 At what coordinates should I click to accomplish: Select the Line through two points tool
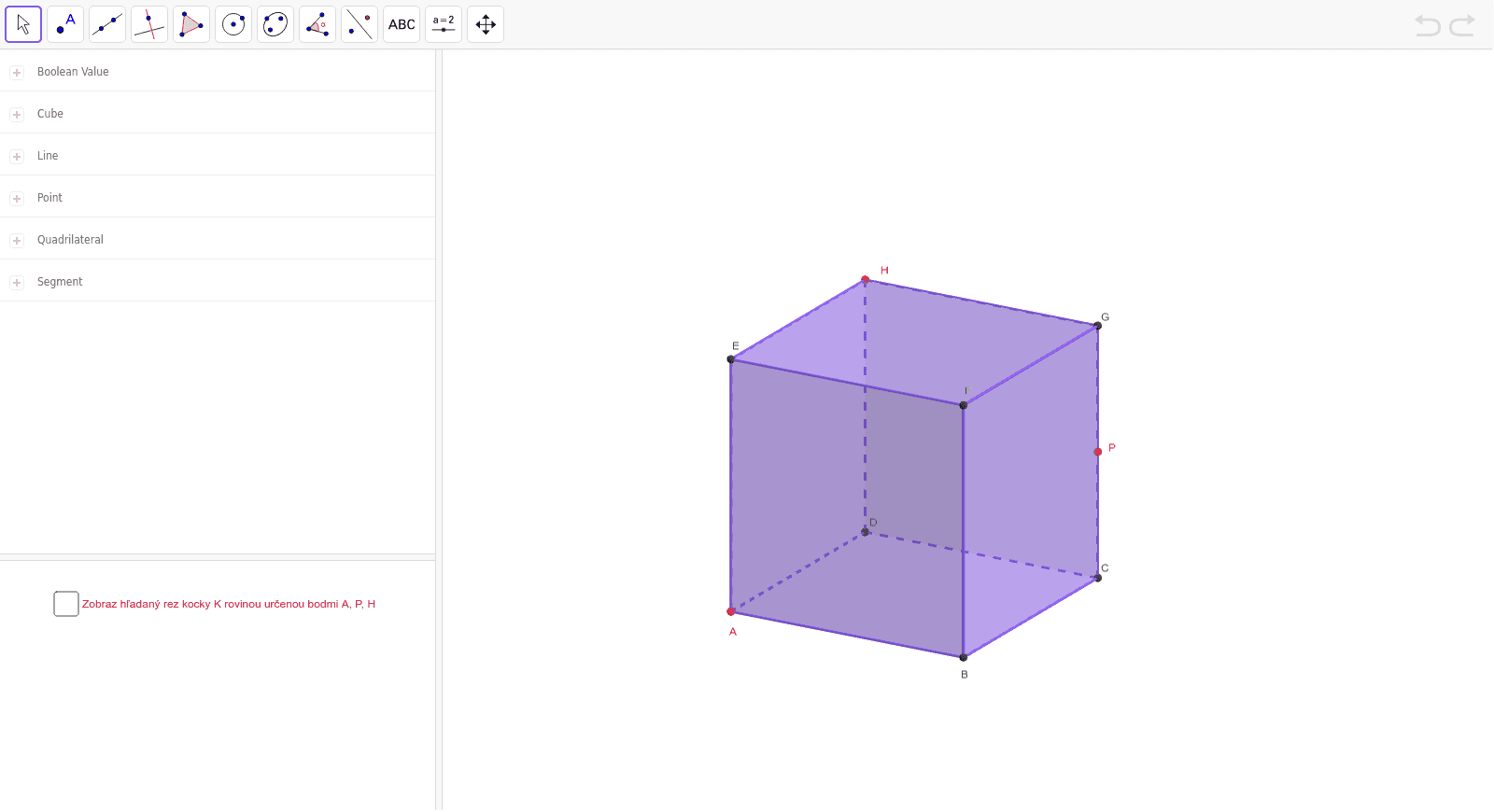pos(107,24)
